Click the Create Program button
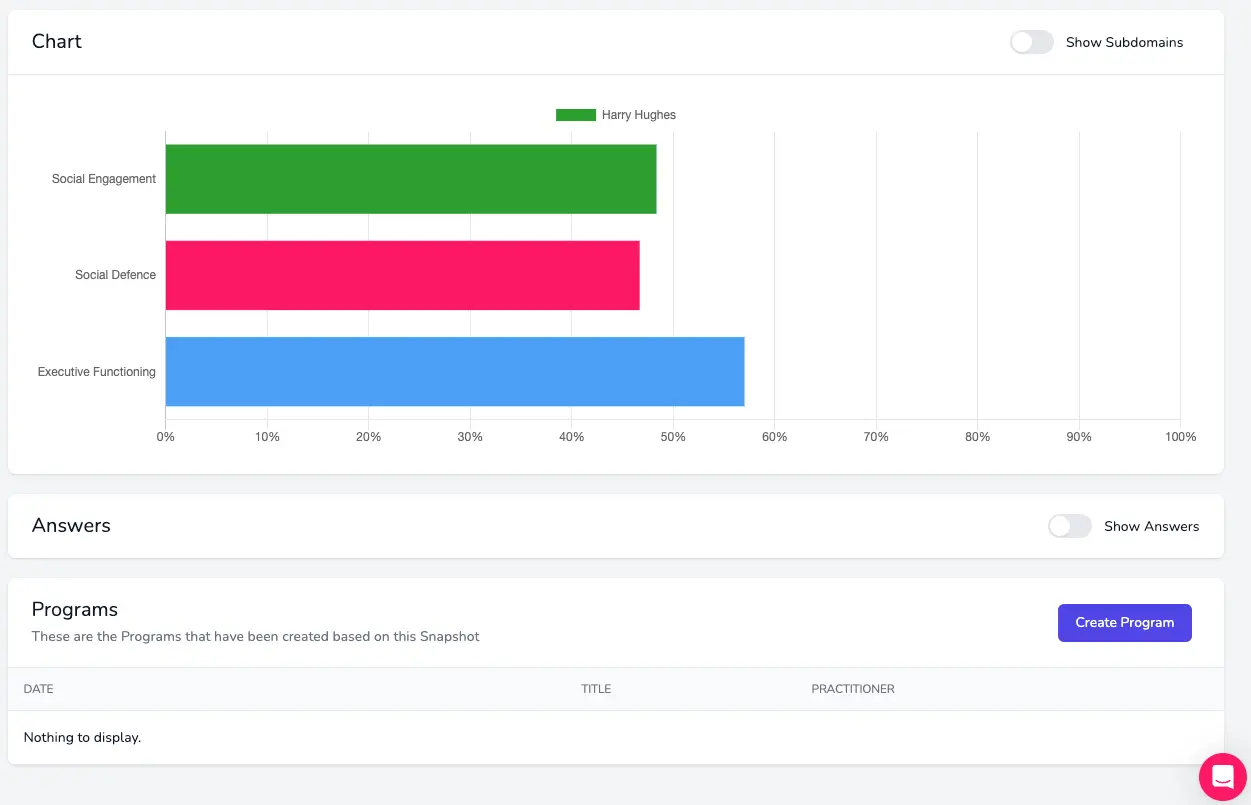 pos(1125,623)
